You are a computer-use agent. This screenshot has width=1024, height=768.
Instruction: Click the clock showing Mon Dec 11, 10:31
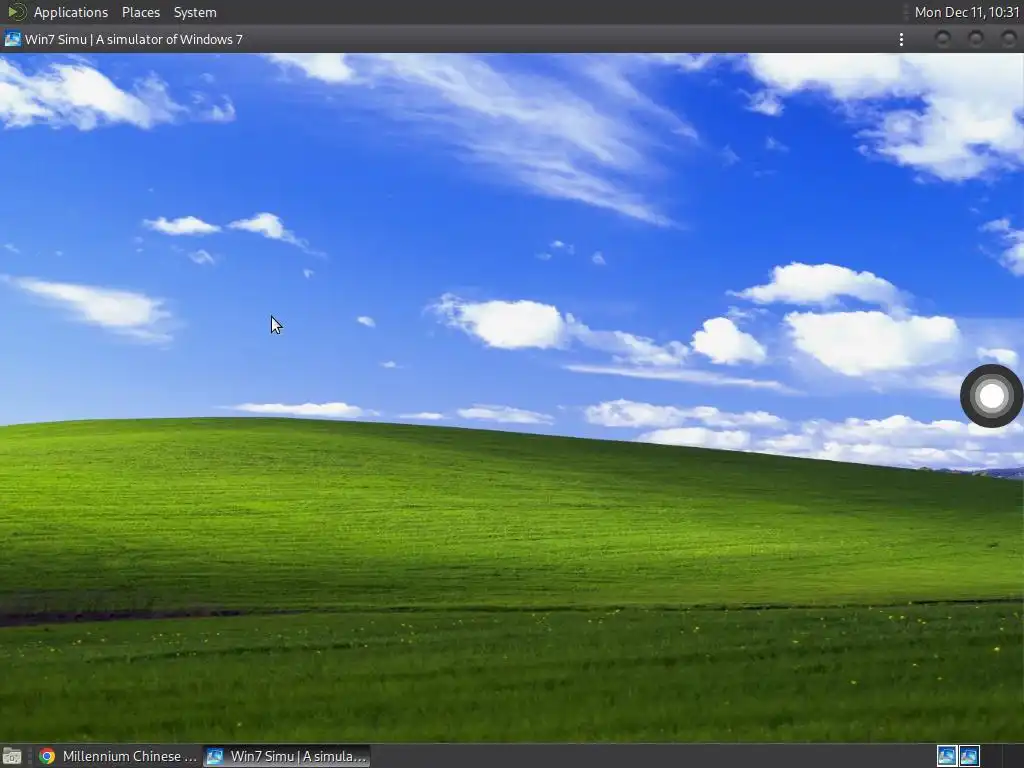click(x=967, y=12)
